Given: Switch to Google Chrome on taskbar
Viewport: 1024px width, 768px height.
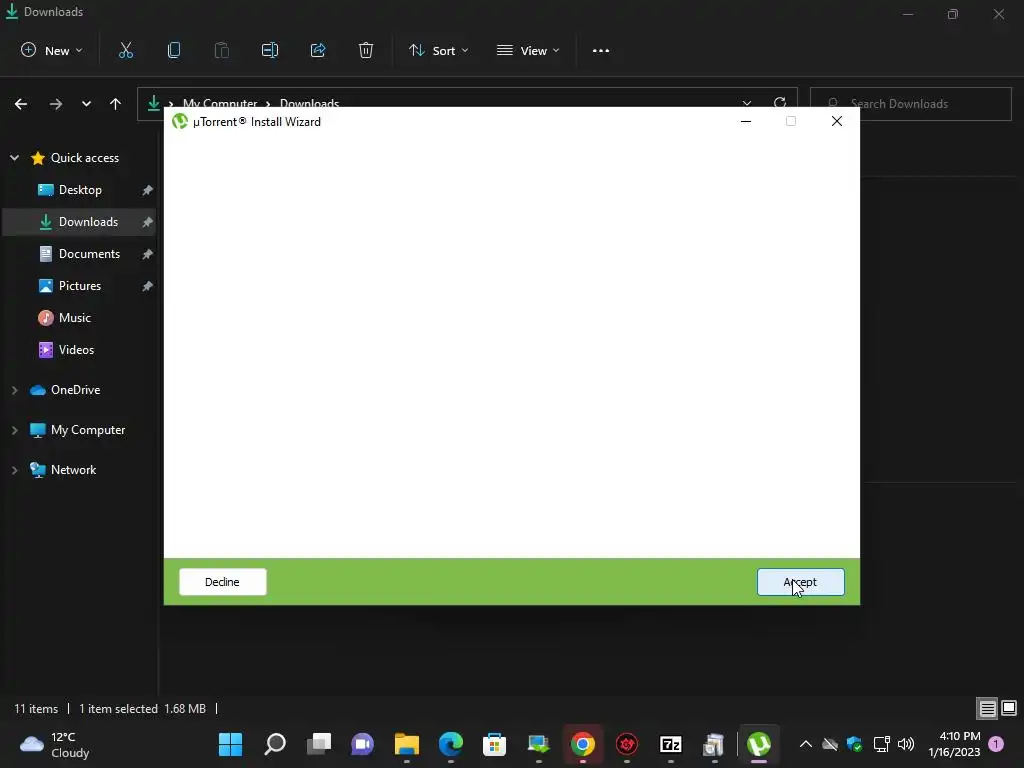Looking at the screenshot, I should [583, 744].
